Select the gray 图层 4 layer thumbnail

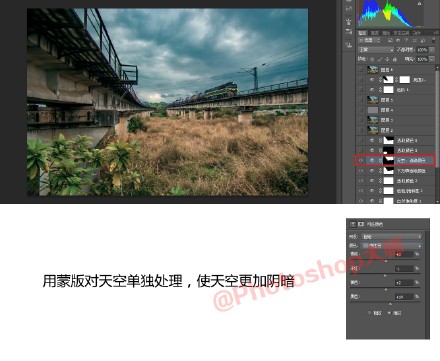(x=373, y=110)
